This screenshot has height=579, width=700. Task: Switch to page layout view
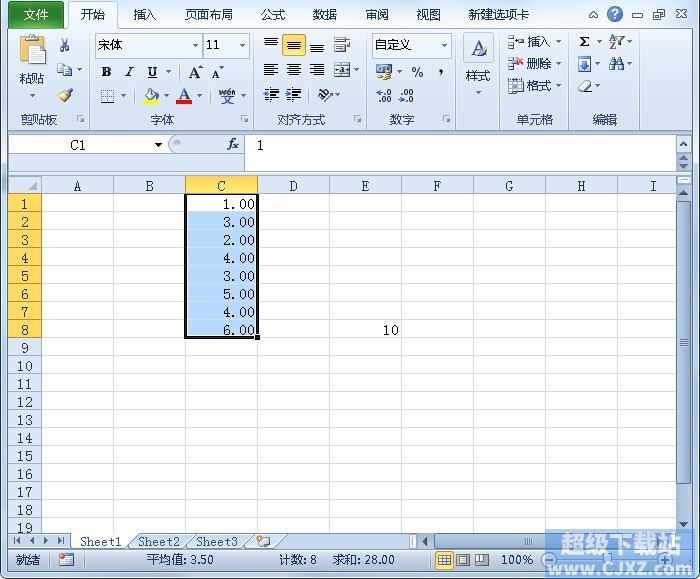coord(463,559)
